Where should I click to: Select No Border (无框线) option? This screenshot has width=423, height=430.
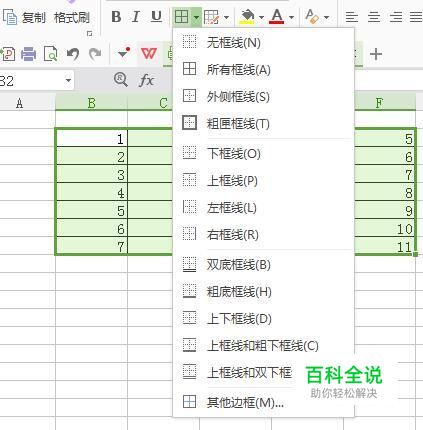(x=263, y=43)
